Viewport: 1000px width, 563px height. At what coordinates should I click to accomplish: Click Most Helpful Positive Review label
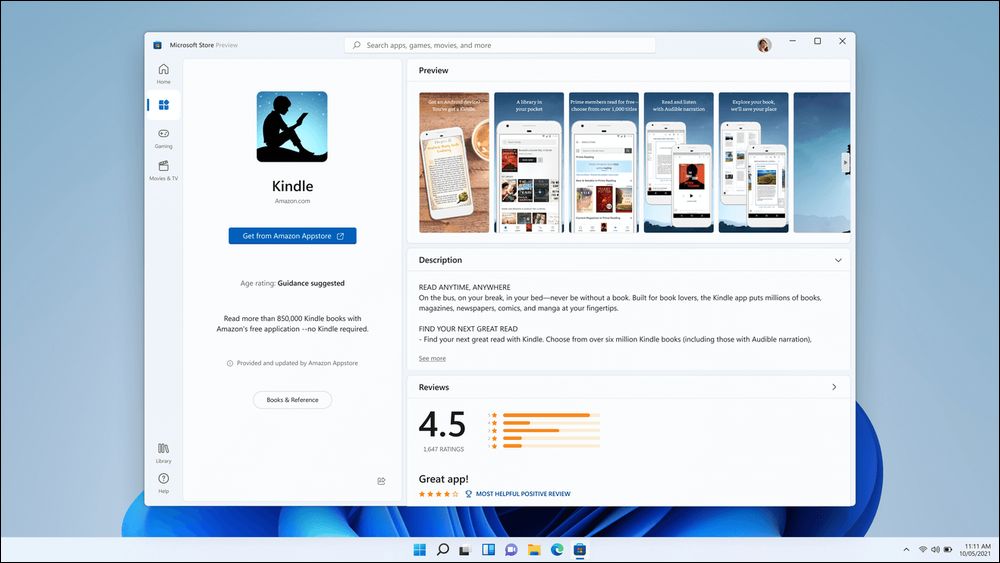click(523, 494)
